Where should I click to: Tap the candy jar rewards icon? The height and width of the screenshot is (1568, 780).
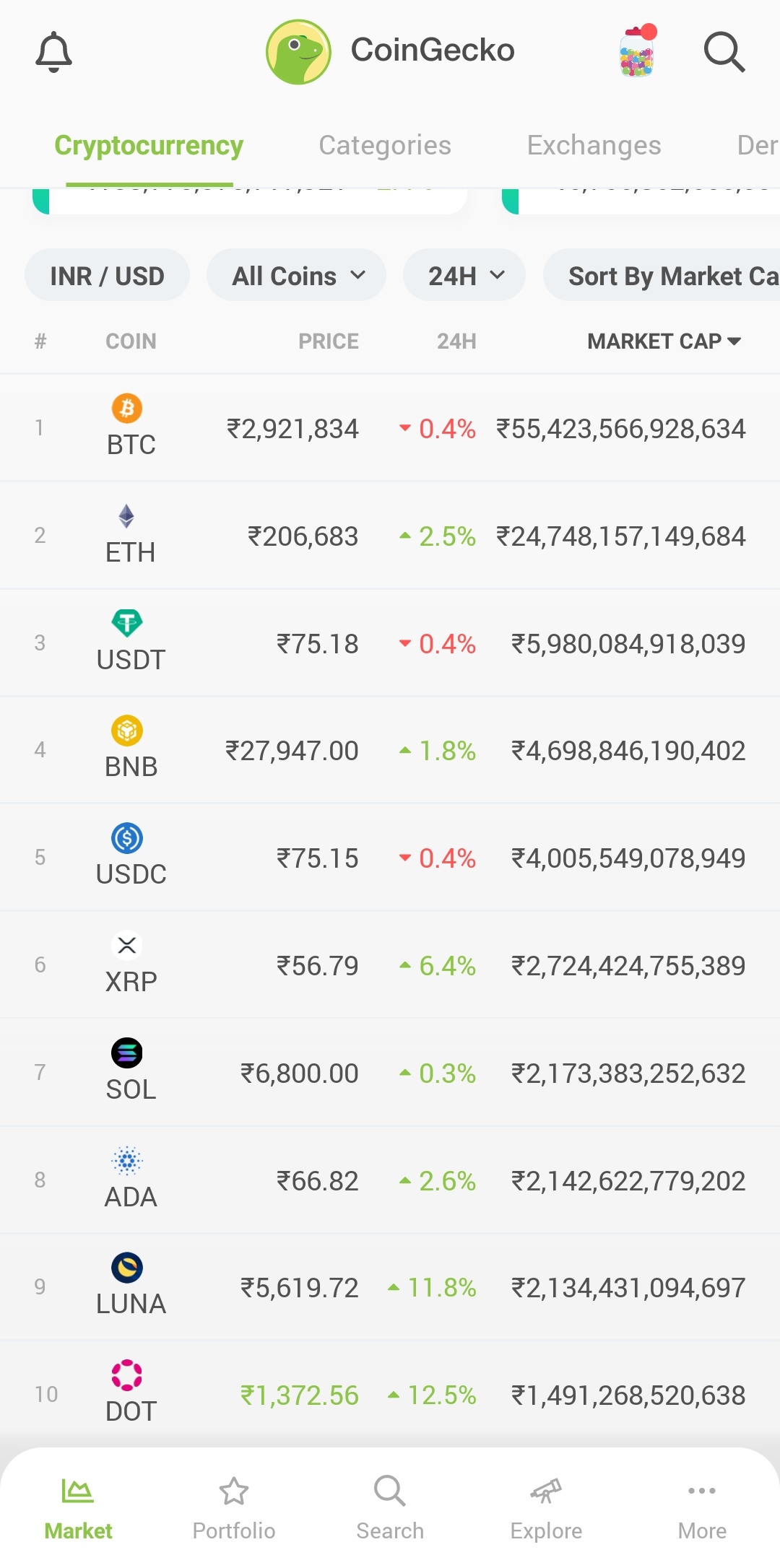click(x=638, y=51)
